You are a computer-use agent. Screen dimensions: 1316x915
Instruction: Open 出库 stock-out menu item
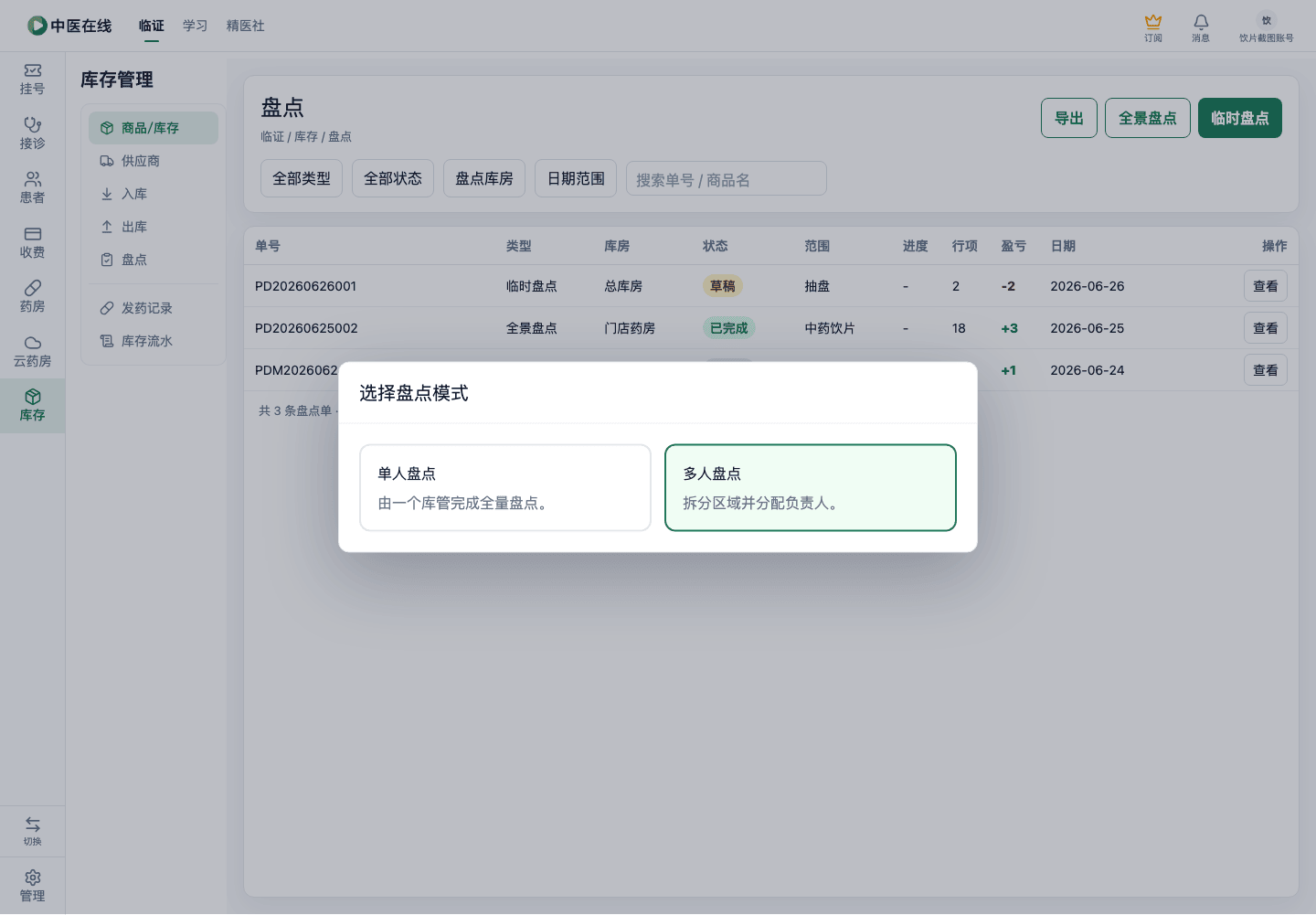(x=154, y=227)
